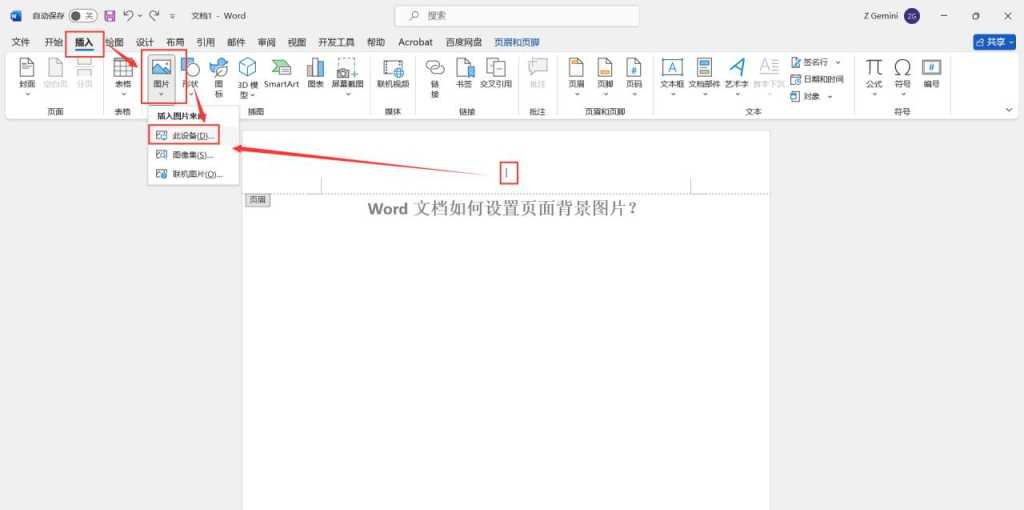1024x510 pixels.
Task: Choose 此设备(D)... from the picture menu
Action: click(x=184, y=135)
